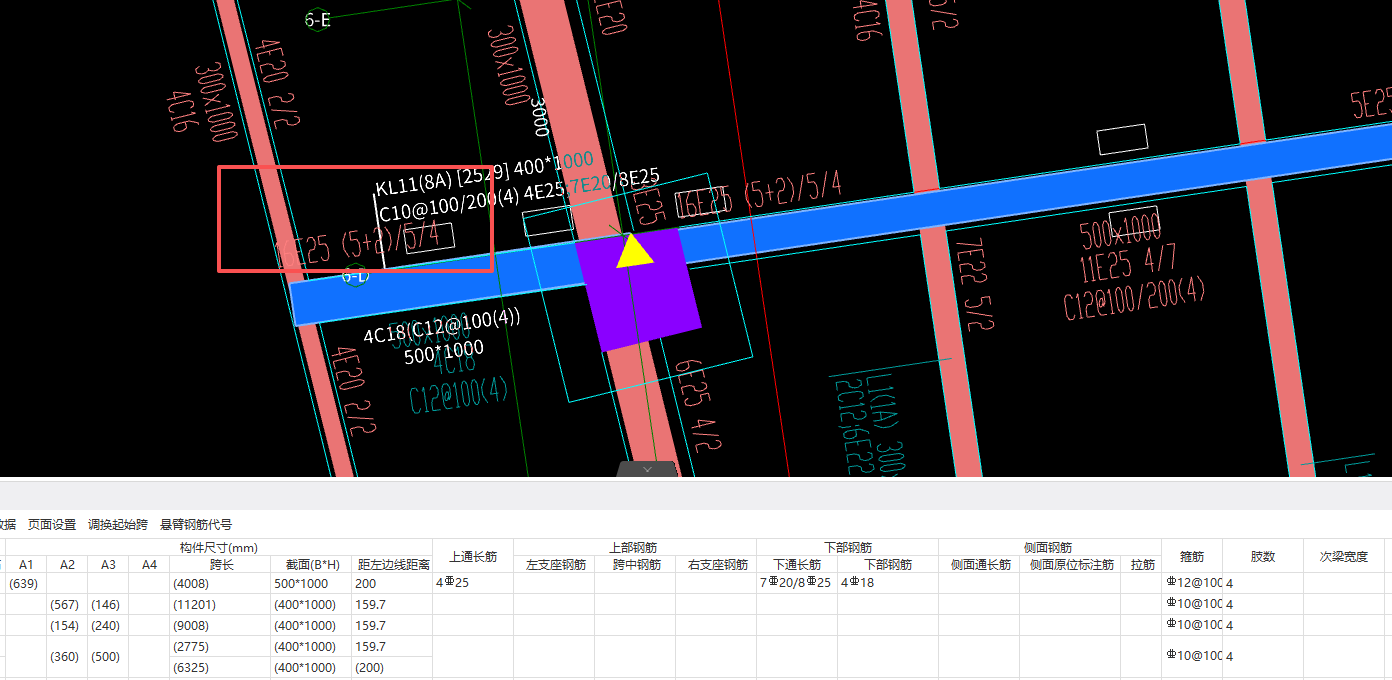
Task: Select (360) cell in A2
Action: pyautogui.click(x=67, y=657)
